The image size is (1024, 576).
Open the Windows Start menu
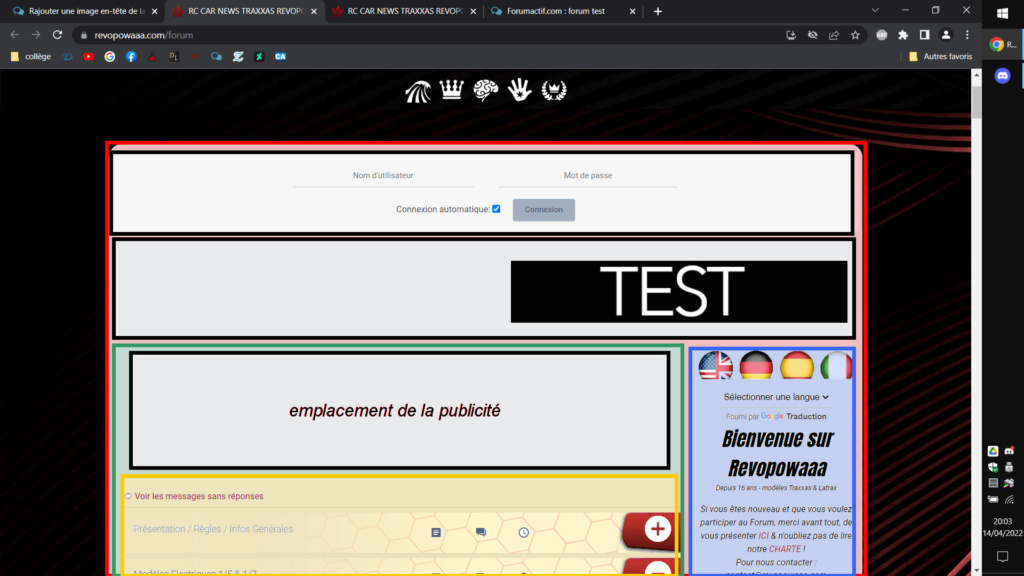pyautogui.click(x=1002, y=13)
